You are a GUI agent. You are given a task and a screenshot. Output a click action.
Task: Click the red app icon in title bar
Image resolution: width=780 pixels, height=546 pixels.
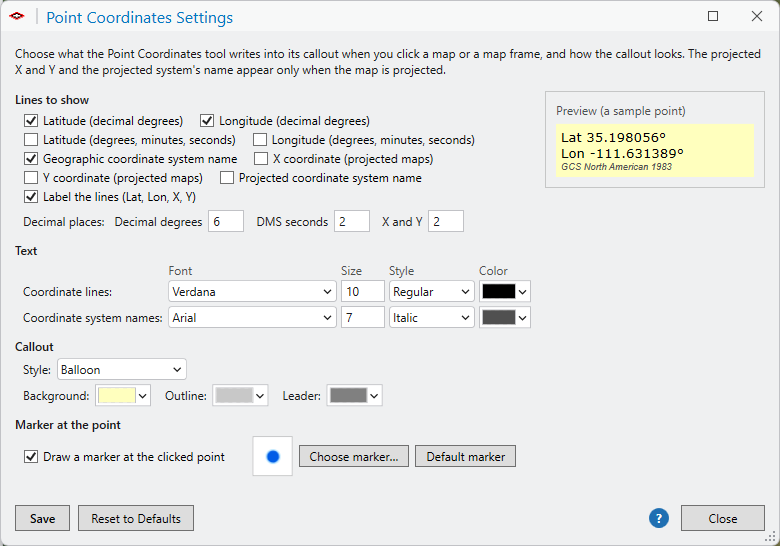17,16
